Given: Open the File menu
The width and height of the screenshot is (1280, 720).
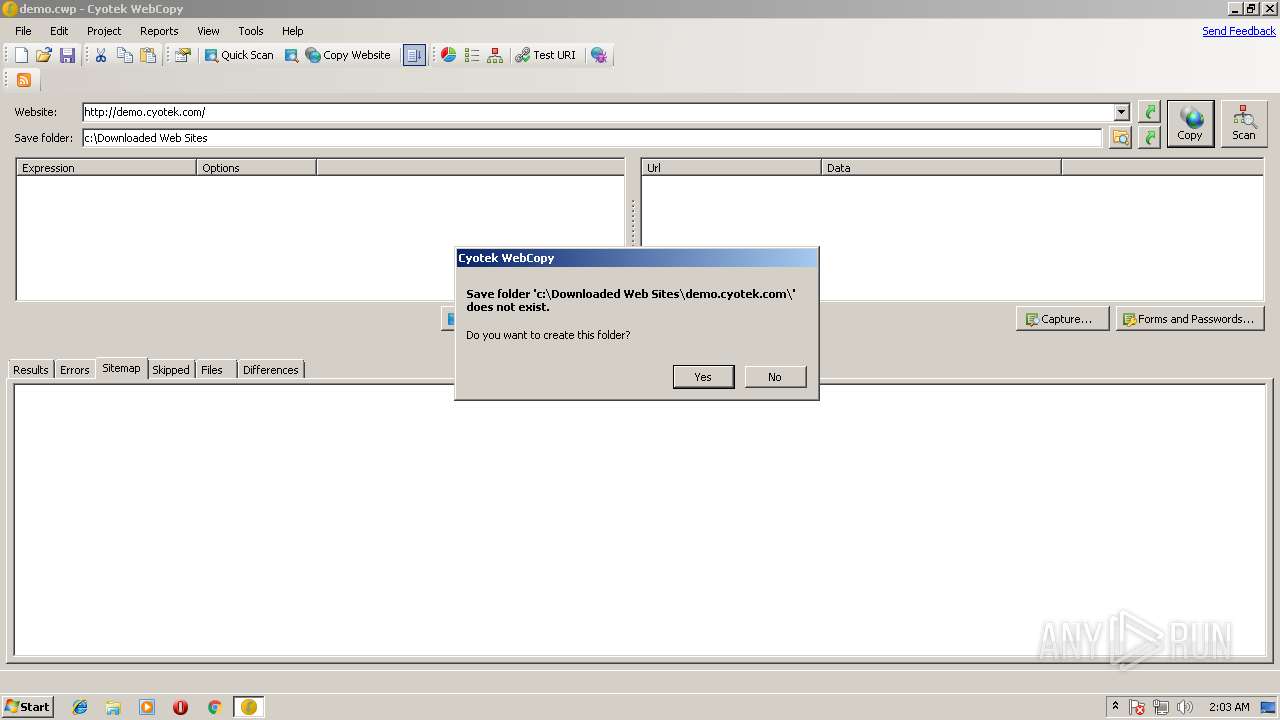Looking at the screenshot, I should (23, 31).
